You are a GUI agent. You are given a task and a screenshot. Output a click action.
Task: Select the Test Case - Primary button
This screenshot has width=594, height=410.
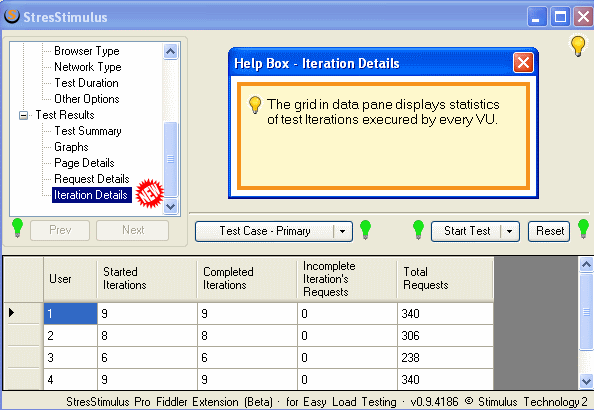point(265,231)
